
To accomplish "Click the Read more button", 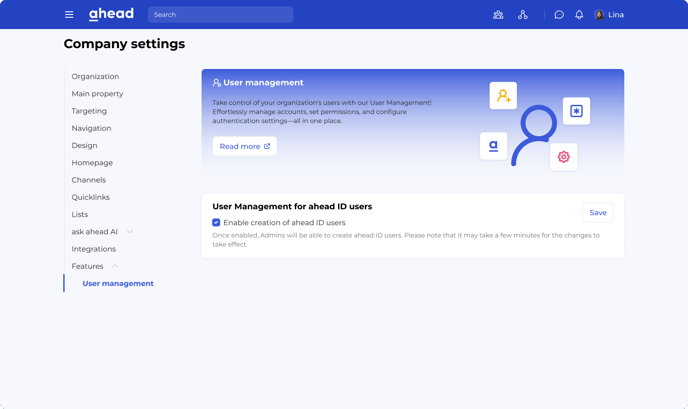I will pyautogui.click(x=244, y=146).
